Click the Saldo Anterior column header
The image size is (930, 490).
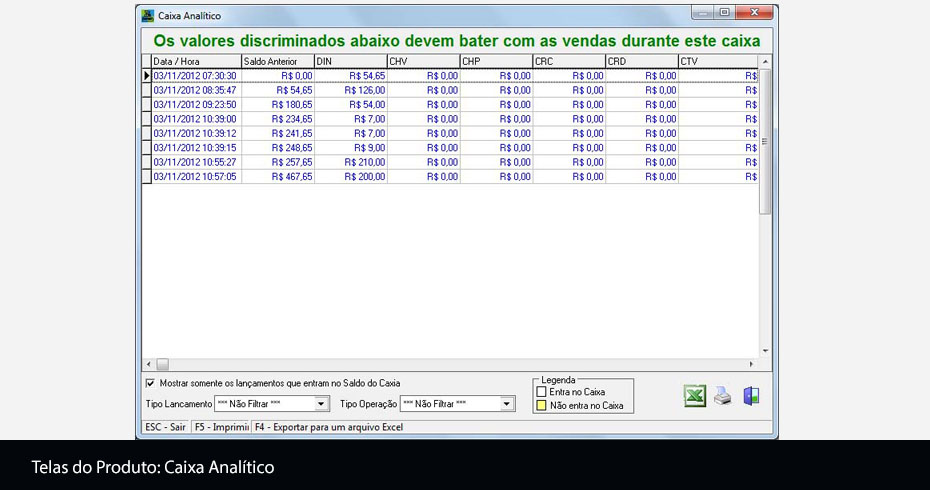[x=277, y=62]
